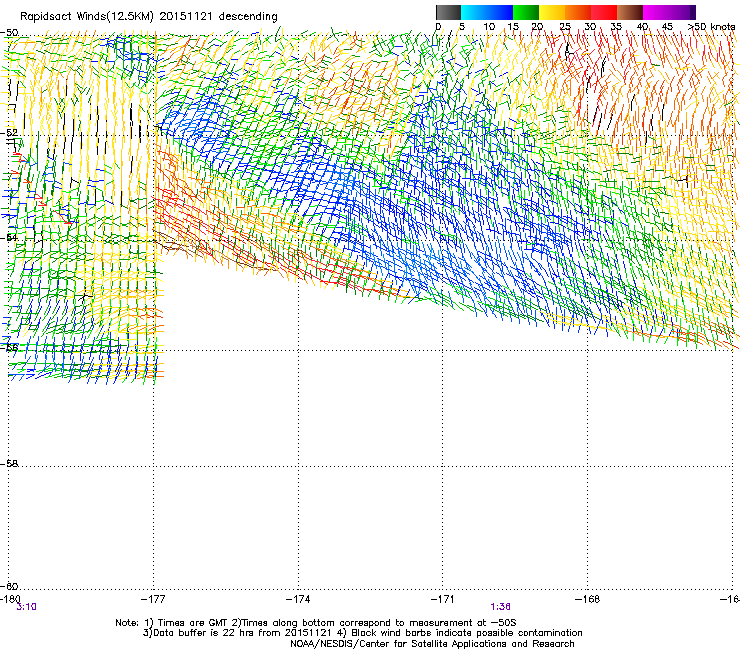
Task: Select the magenta 40-45 knots legend swatch
Action: tap(656, 12)
